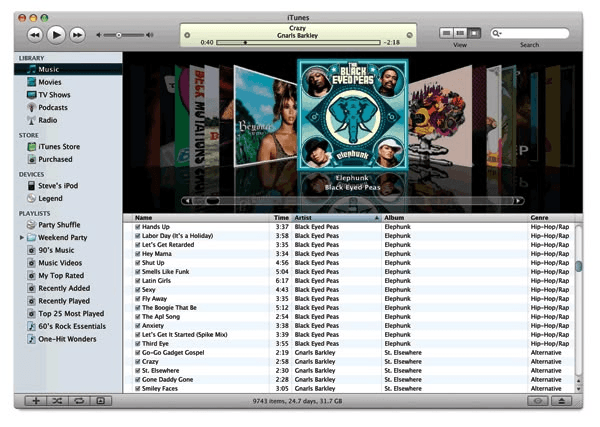Open the search magnifier dropdown
The height and width of the screenshot is (427, 600).
click(x=497, y=34)
